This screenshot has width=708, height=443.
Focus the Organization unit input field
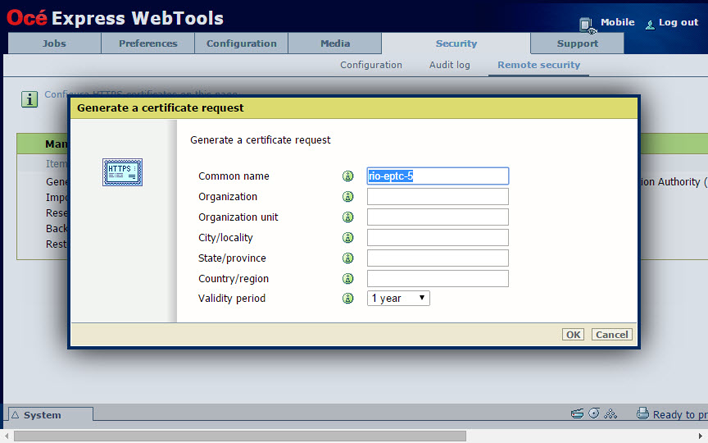point(438,217)
